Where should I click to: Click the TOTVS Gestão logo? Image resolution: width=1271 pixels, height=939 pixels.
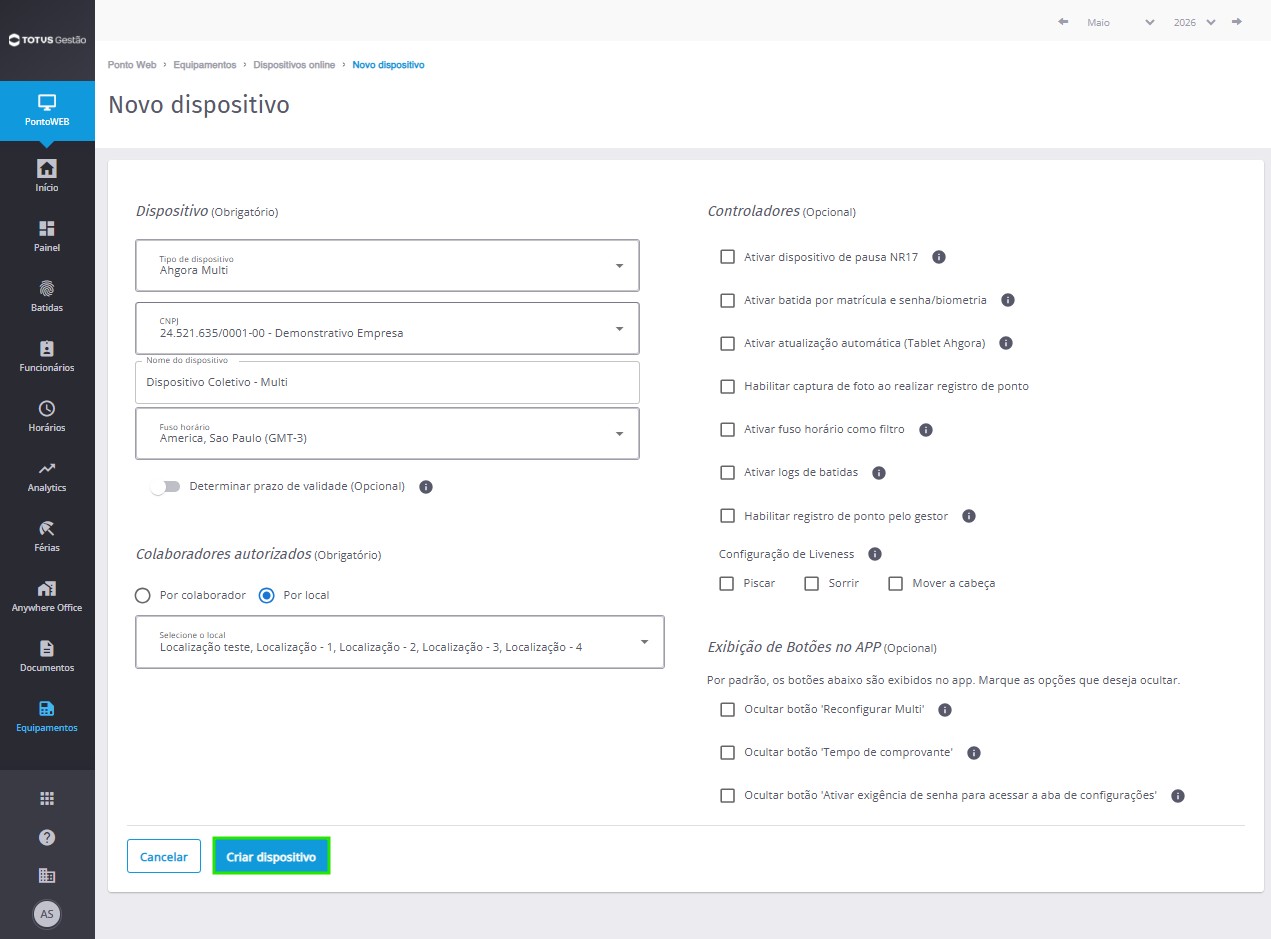[x=47, y=40]
